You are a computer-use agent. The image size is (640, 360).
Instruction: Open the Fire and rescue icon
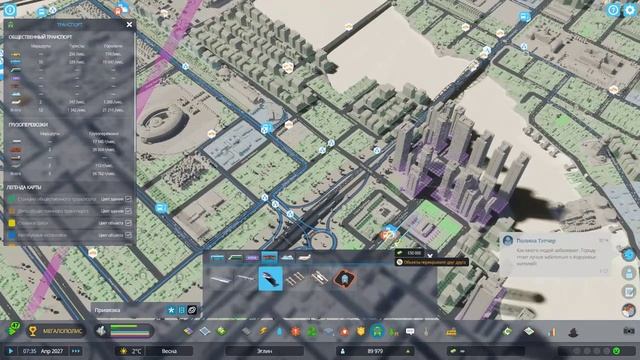(x=344, y=331)
